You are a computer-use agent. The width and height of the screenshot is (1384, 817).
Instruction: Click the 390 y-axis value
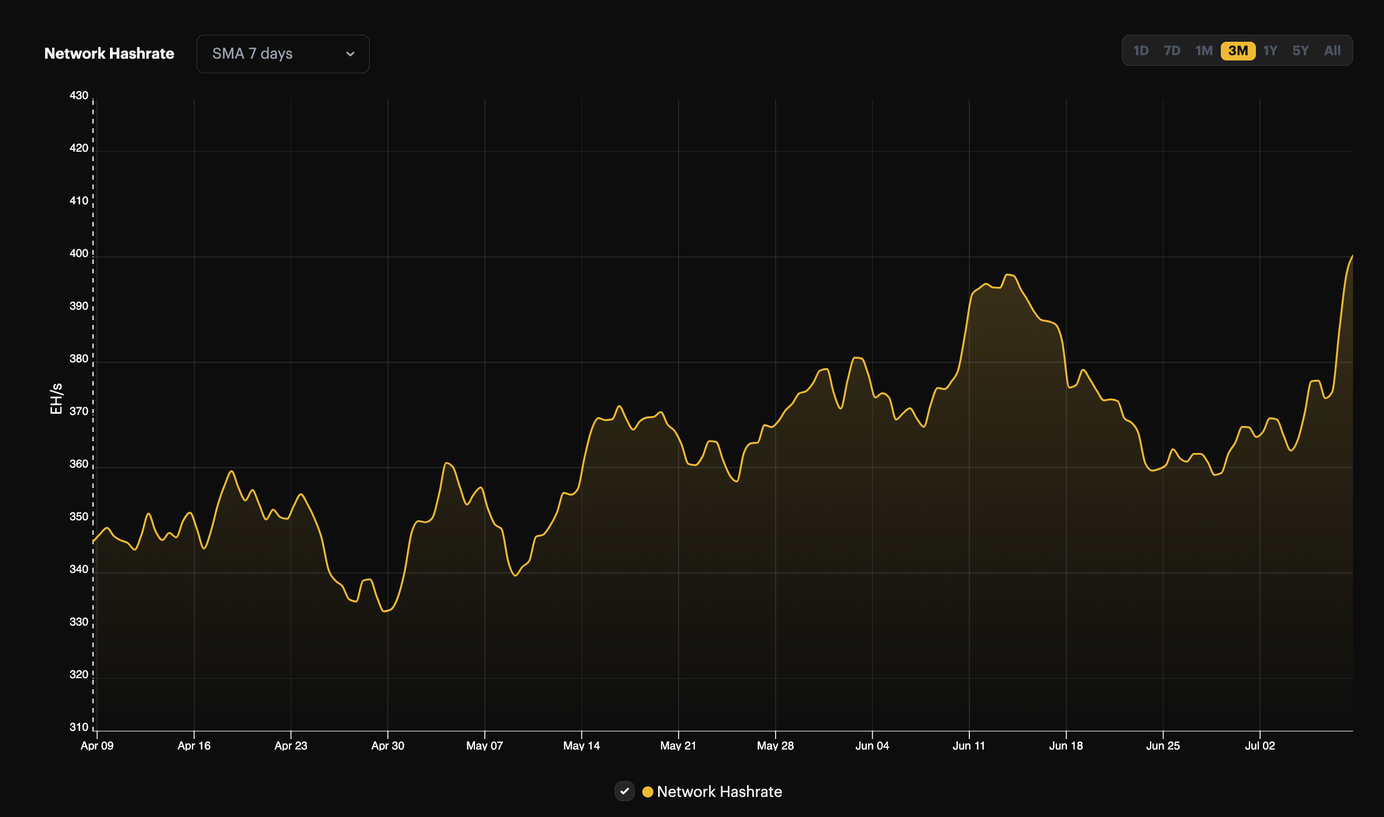(78, 306)
